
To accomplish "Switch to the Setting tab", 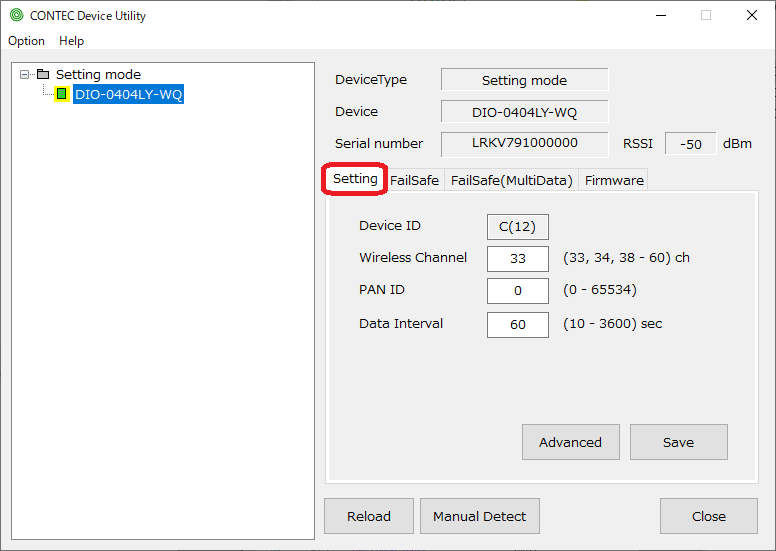I will click(x=355, y=179).
